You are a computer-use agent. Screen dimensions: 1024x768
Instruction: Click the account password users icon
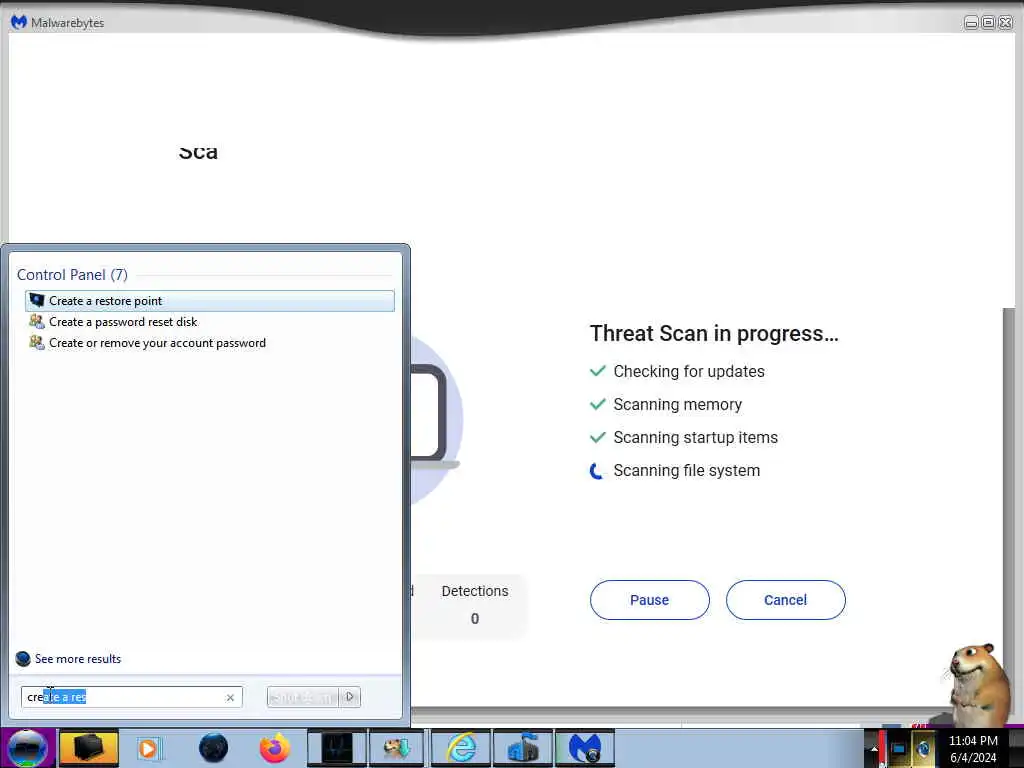coord(37,342)
